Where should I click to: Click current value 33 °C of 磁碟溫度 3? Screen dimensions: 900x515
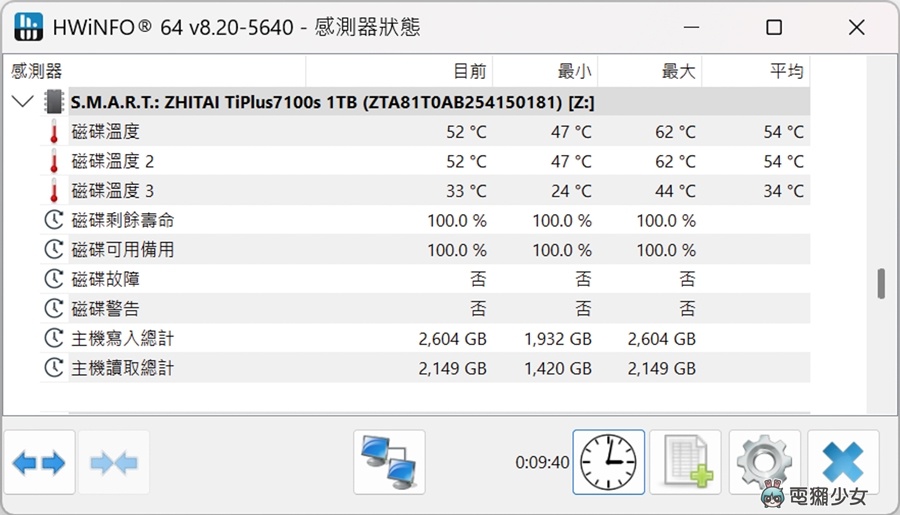(466, 191)
